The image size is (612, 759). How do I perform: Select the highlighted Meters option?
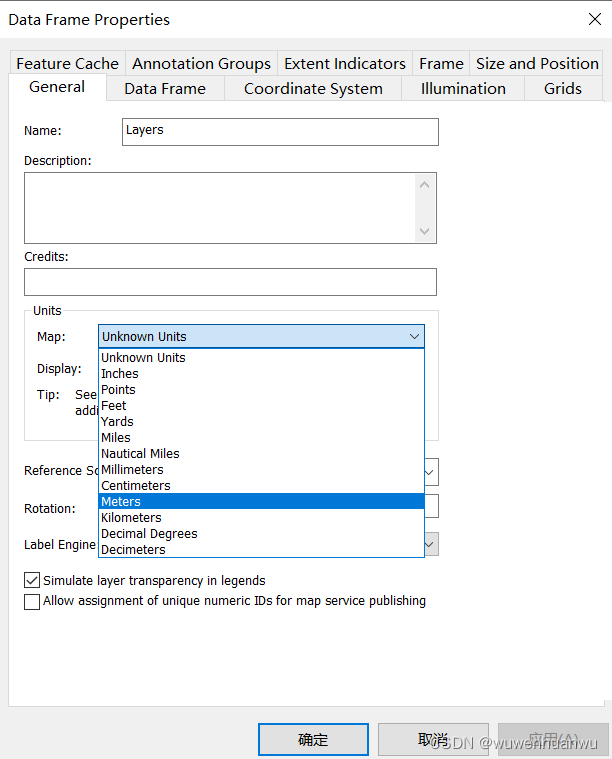click(x=261, y=501)
